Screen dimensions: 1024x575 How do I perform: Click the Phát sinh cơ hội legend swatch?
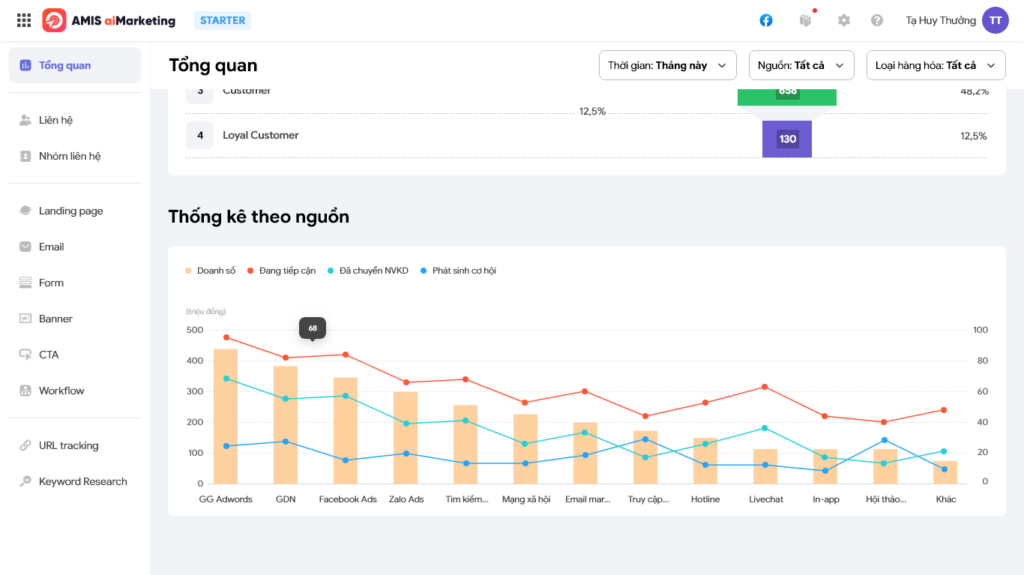coord(424,271)
